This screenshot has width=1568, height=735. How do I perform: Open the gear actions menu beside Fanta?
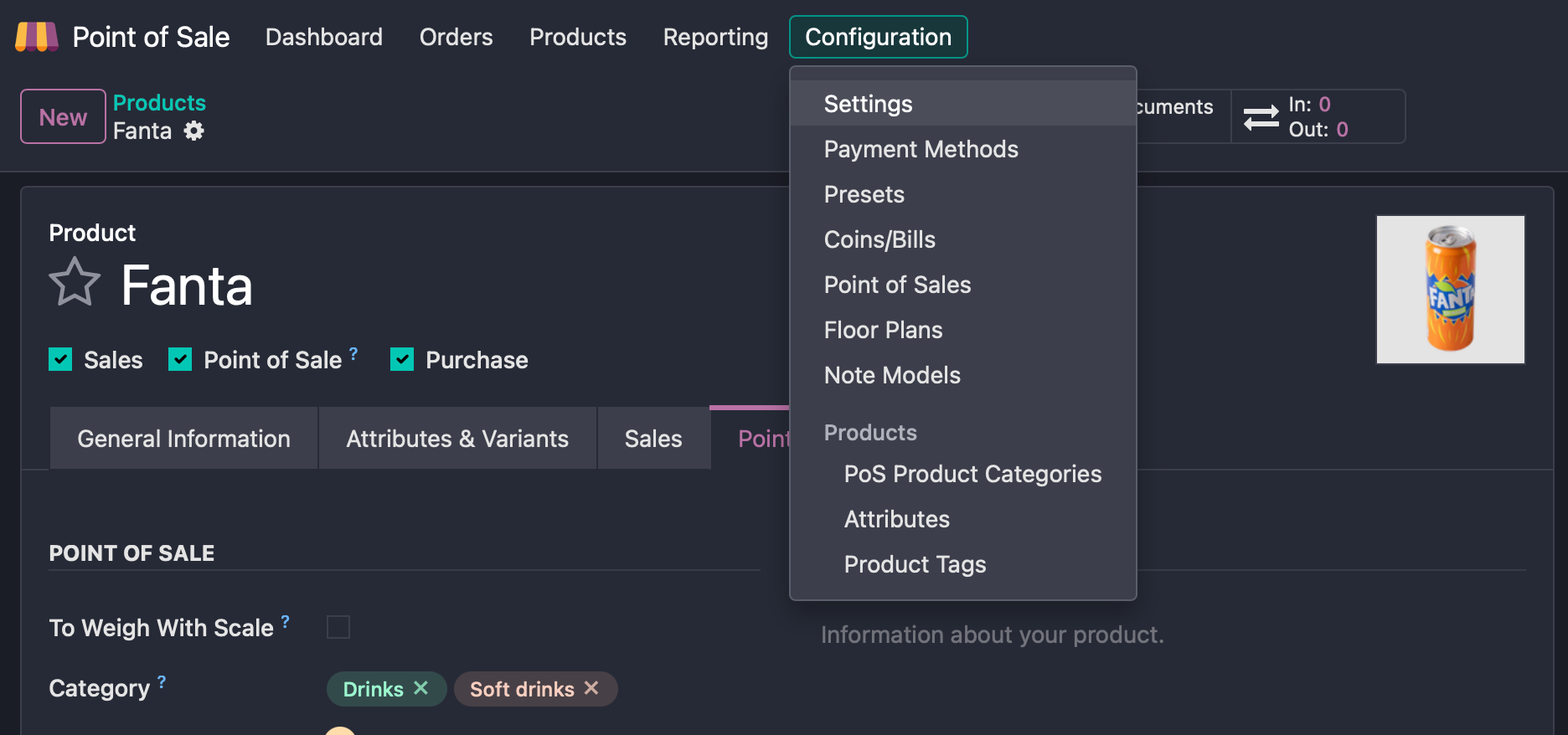pos(194,131)
